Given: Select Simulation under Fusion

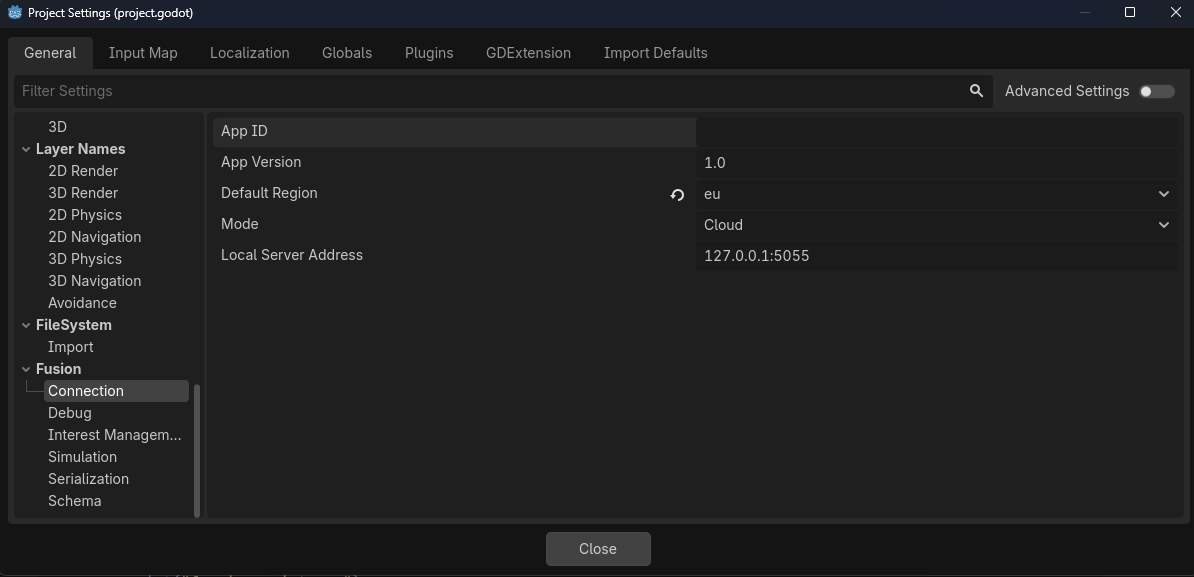Looking at the screenshot, I should tap(82, 457).
